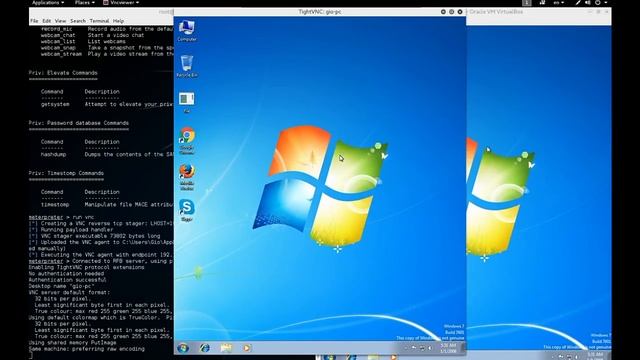The height and width of the screenshot is (360, 640).
Task: Minimize the TightVNC: gio-pc window
Action: (x=443, y=12)
